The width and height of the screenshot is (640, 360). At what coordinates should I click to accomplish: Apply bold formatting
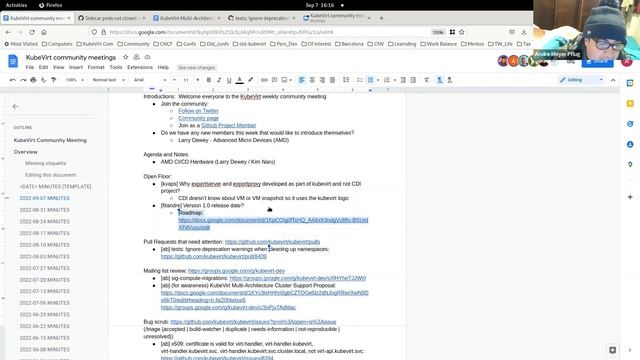[x=209, y=80]
